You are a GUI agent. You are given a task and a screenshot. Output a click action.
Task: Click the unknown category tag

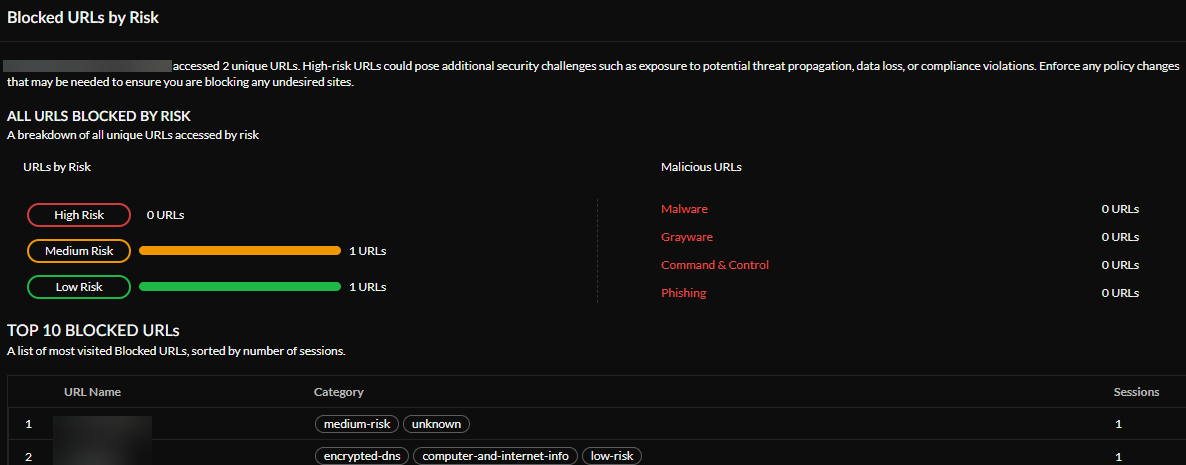pos(436,424)
